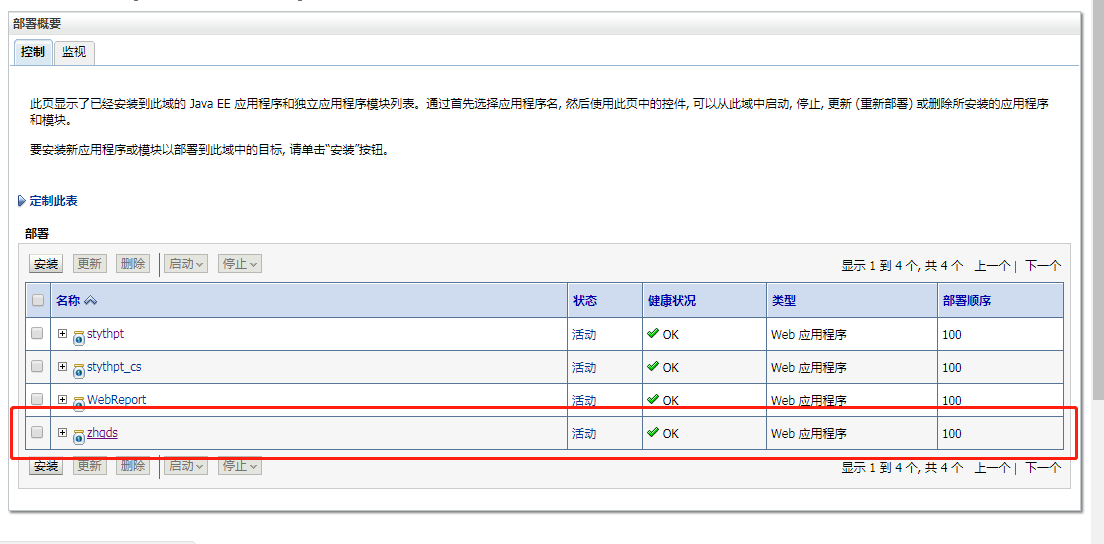The image size is (1104, 544).
Task: Click the top 上一个 pagination link
Action: pos(993,266)
